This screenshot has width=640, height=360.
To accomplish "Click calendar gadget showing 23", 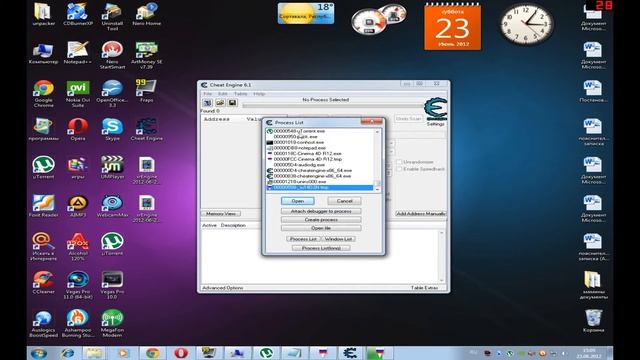I will pos(452,27).
